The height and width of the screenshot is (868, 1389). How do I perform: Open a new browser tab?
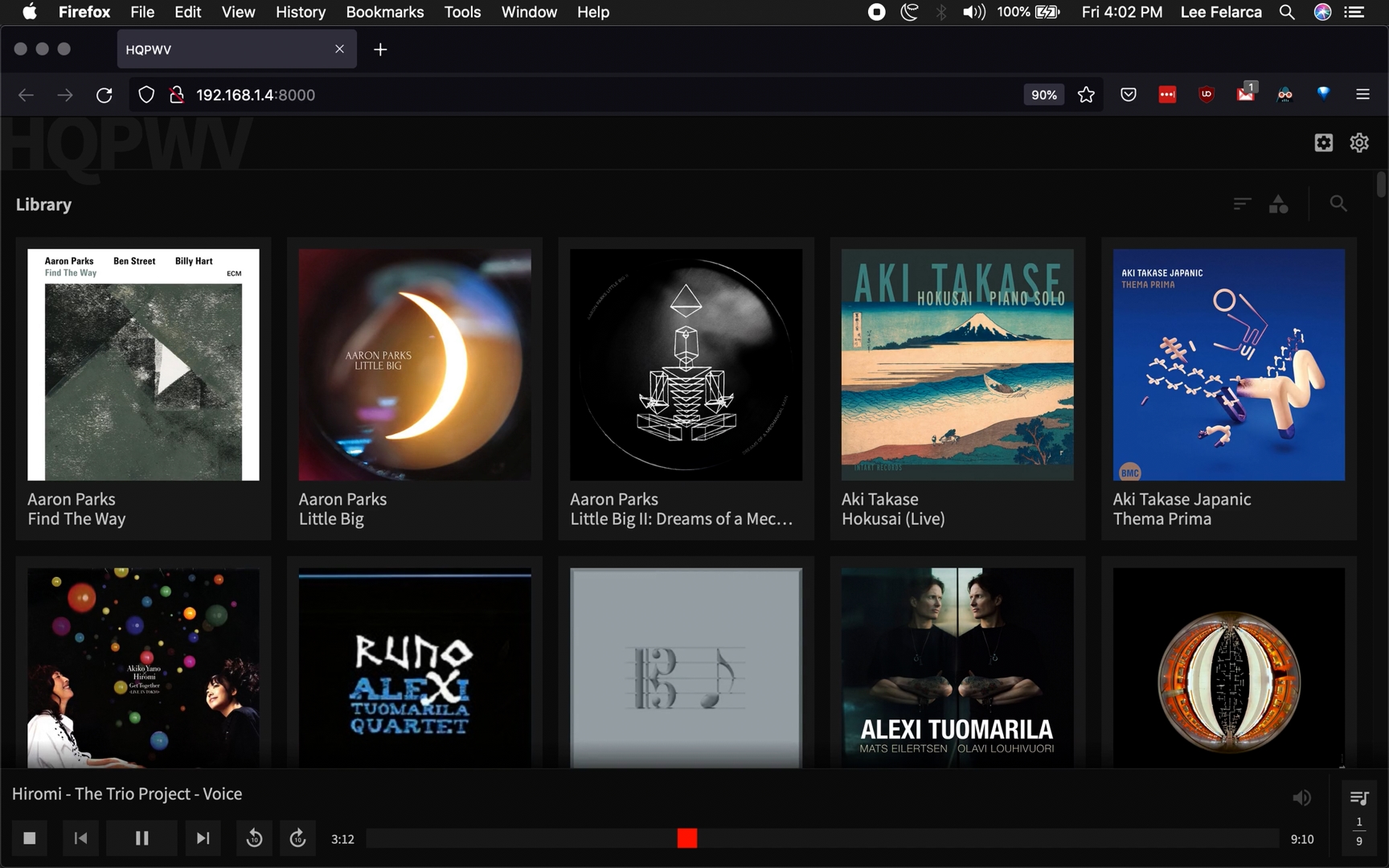(380, 50)
